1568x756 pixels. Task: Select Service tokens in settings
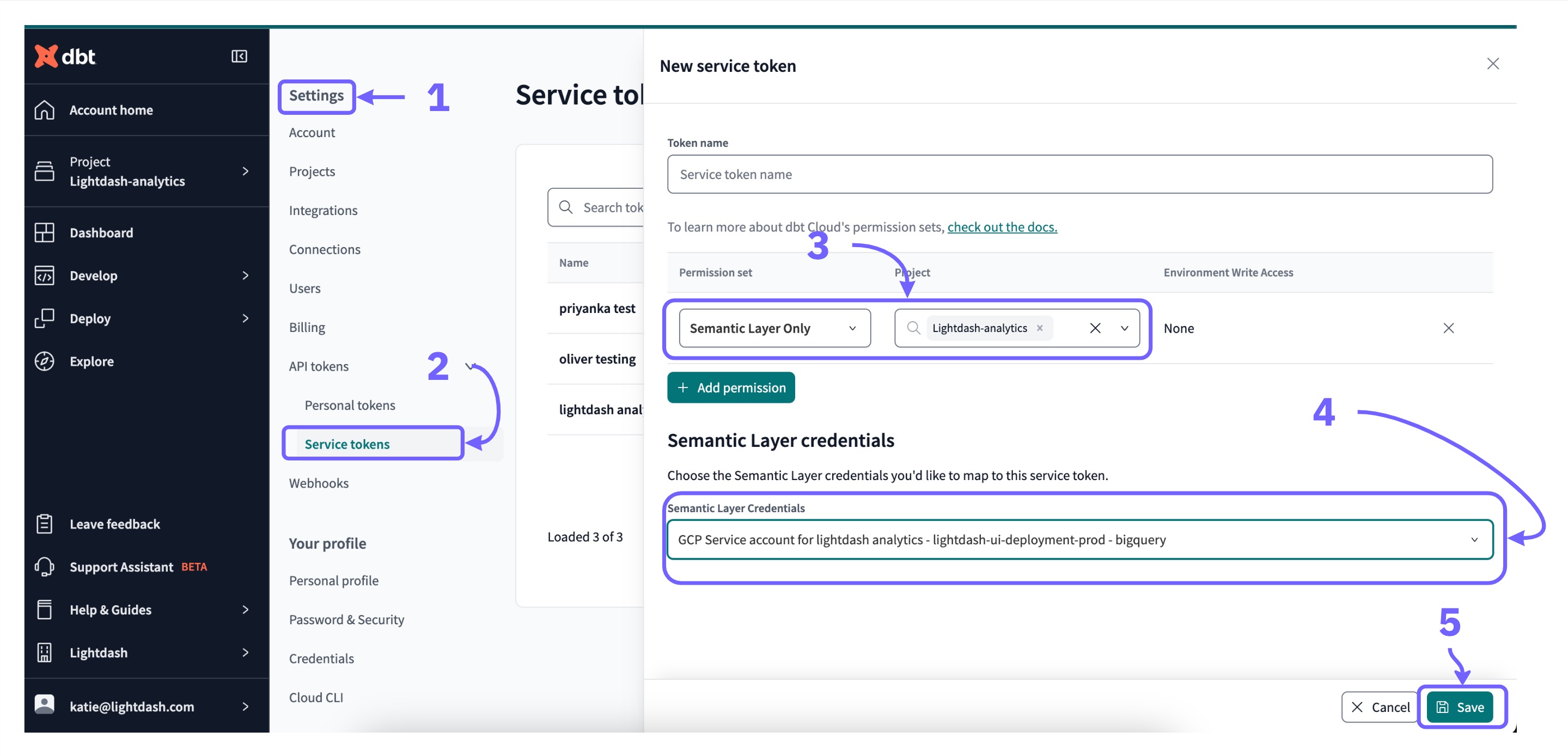(x=347, y=444)
